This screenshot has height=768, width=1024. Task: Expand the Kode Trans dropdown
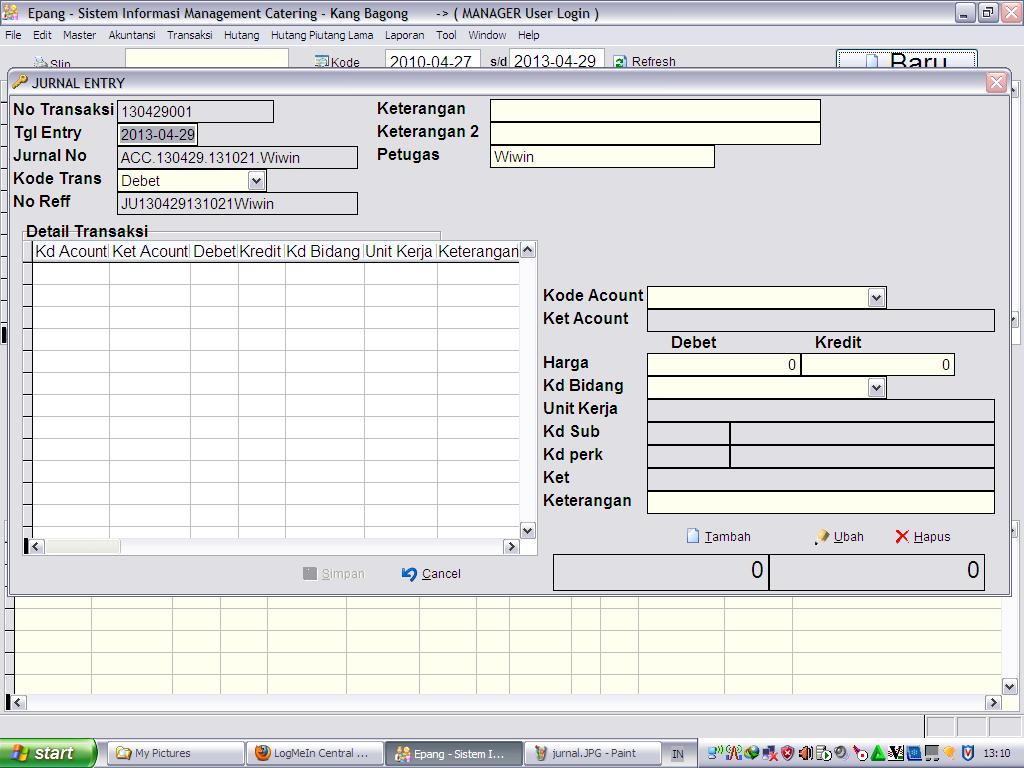pyautogui.click(x=256, y=181)
